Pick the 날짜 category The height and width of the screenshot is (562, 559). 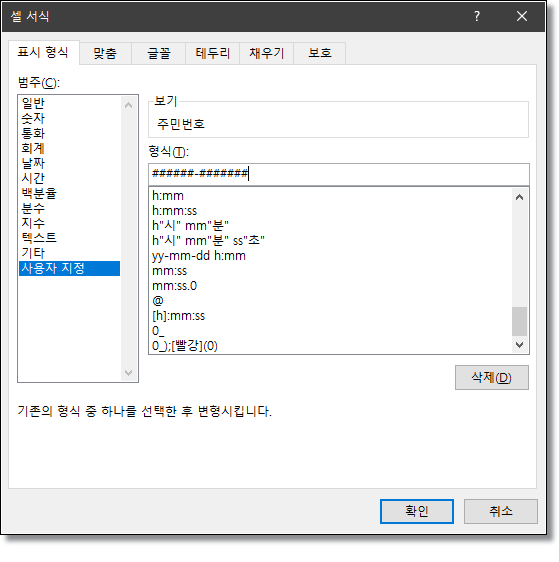pyautogui.click(x=70, y=163)
